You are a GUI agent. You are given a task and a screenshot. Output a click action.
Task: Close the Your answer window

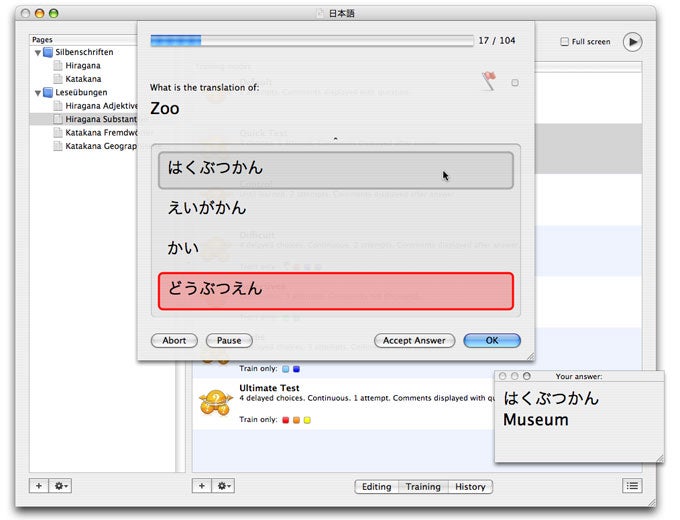click(502, 376)
